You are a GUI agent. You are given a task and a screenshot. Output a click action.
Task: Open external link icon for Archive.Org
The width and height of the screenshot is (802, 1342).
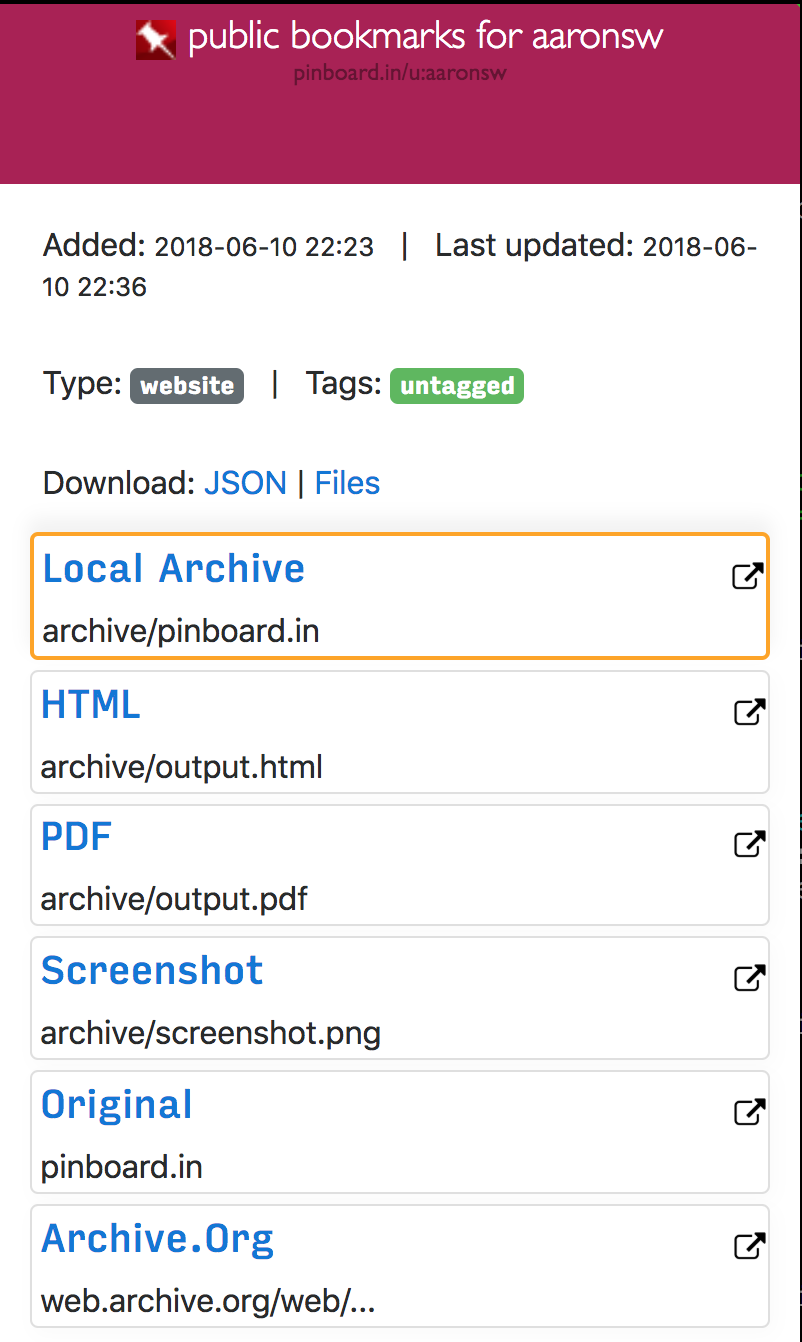pos(749,1246)
